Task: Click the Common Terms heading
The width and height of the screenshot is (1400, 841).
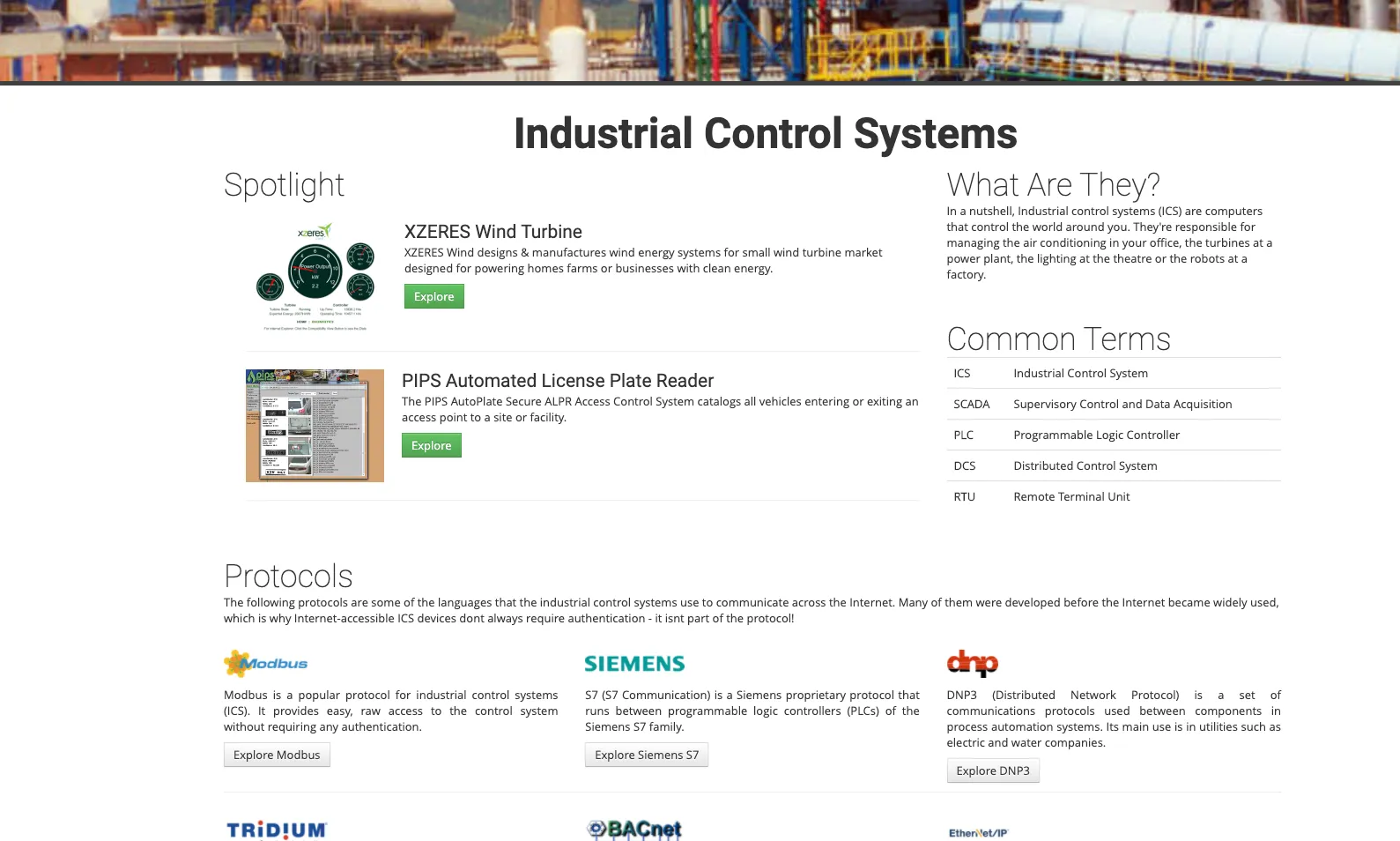Action: click(x=1058, y=339)
